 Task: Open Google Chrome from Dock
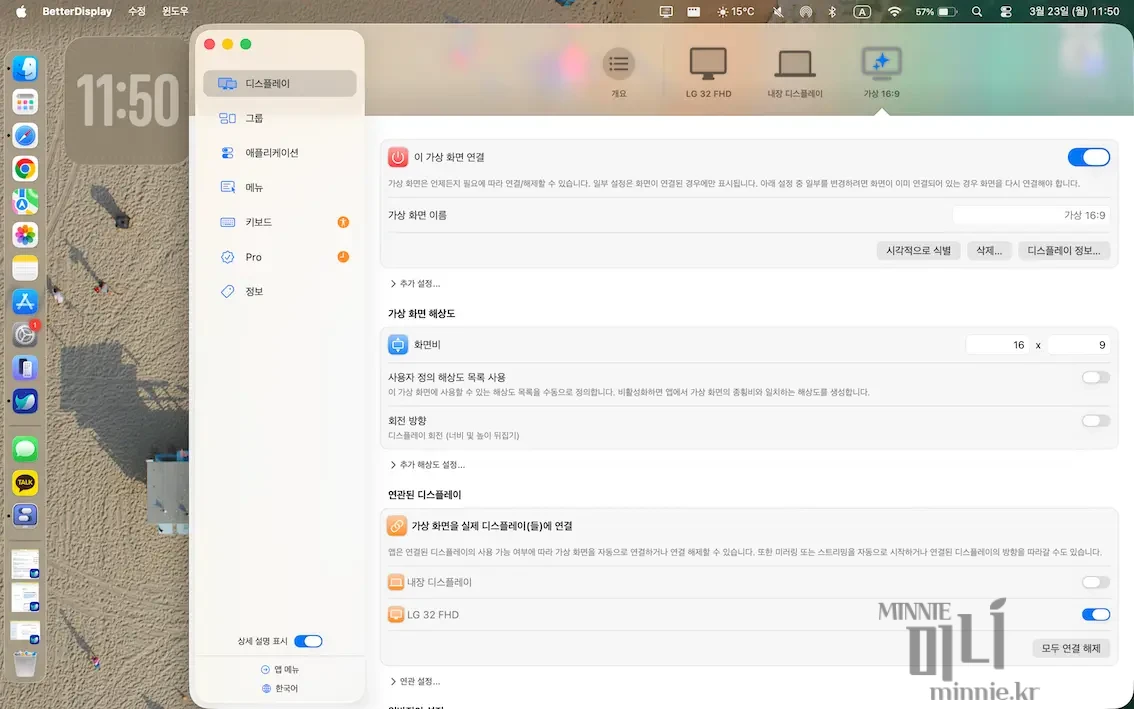(25, 169)
